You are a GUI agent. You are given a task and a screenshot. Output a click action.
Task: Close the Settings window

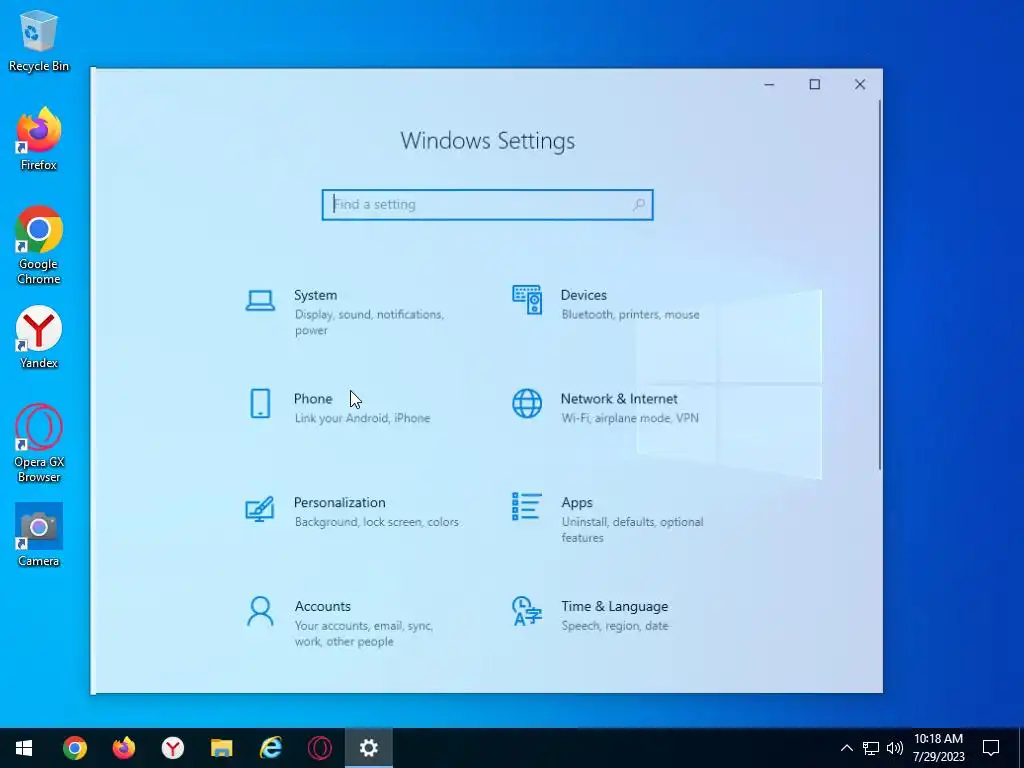click(x=860, y=84)
